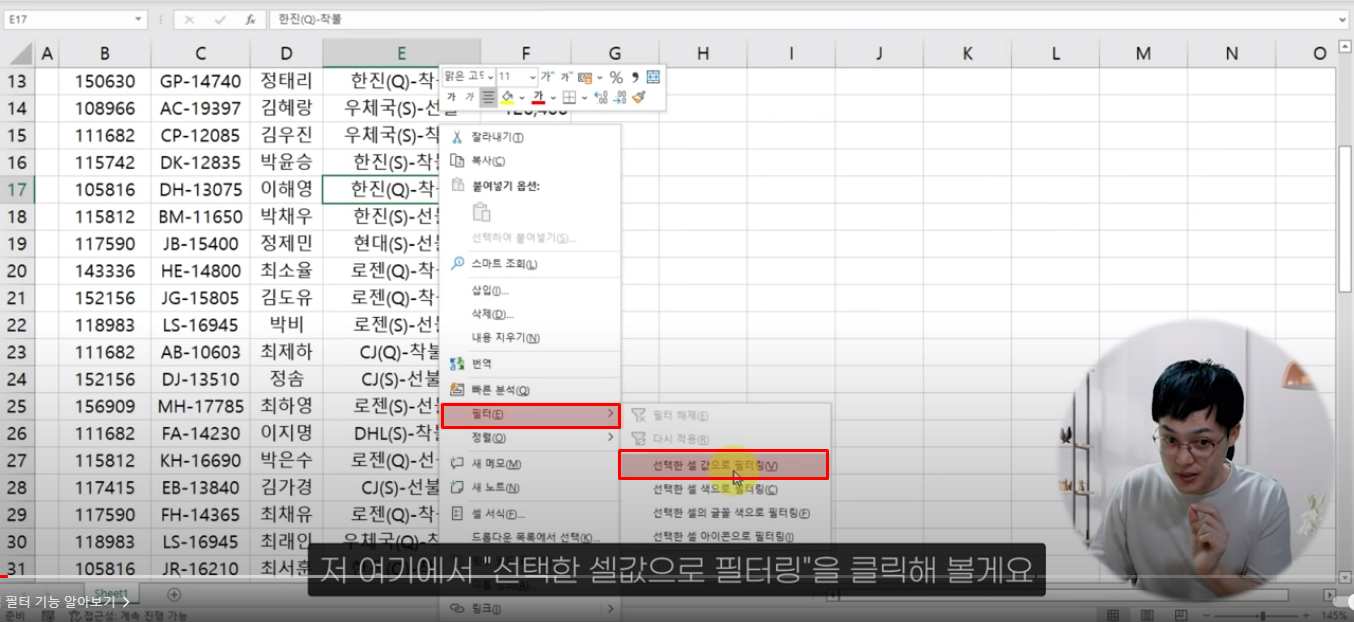The height and width of the screenshot is (622, 1354).
Task: Apply percent style from mini toolbar
Action: point(616,77)
